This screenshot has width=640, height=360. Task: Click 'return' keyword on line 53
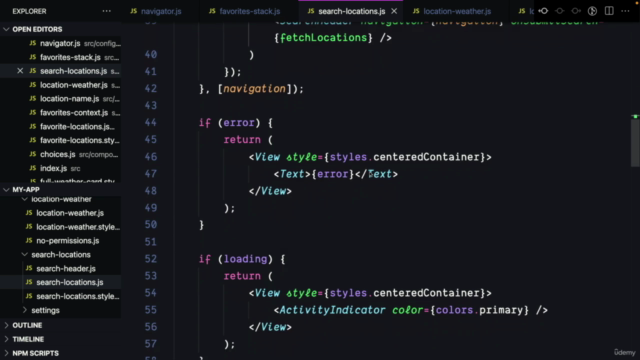tap(242, 276)
